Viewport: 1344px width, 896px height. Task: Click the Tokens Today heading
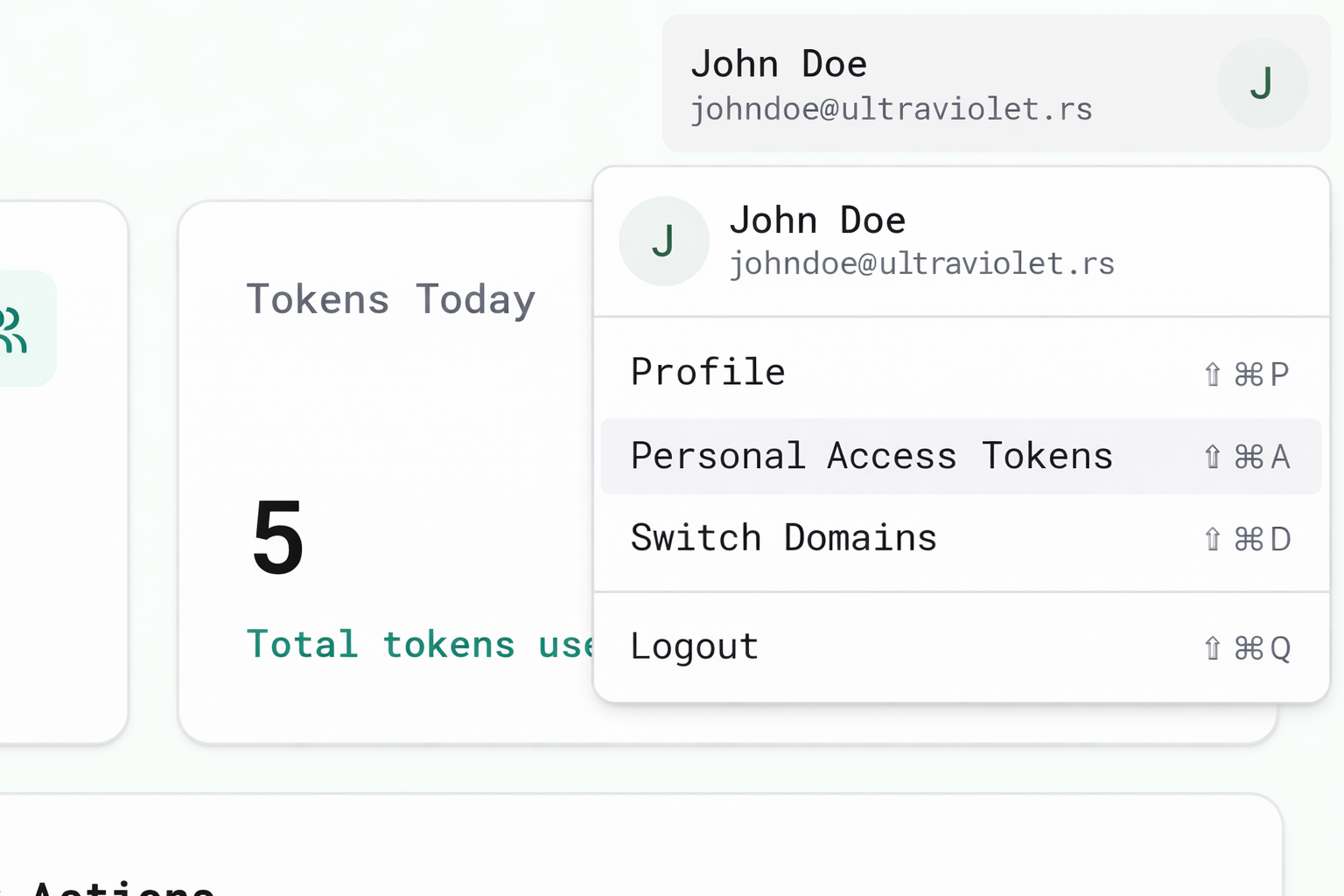click(390, 300)
